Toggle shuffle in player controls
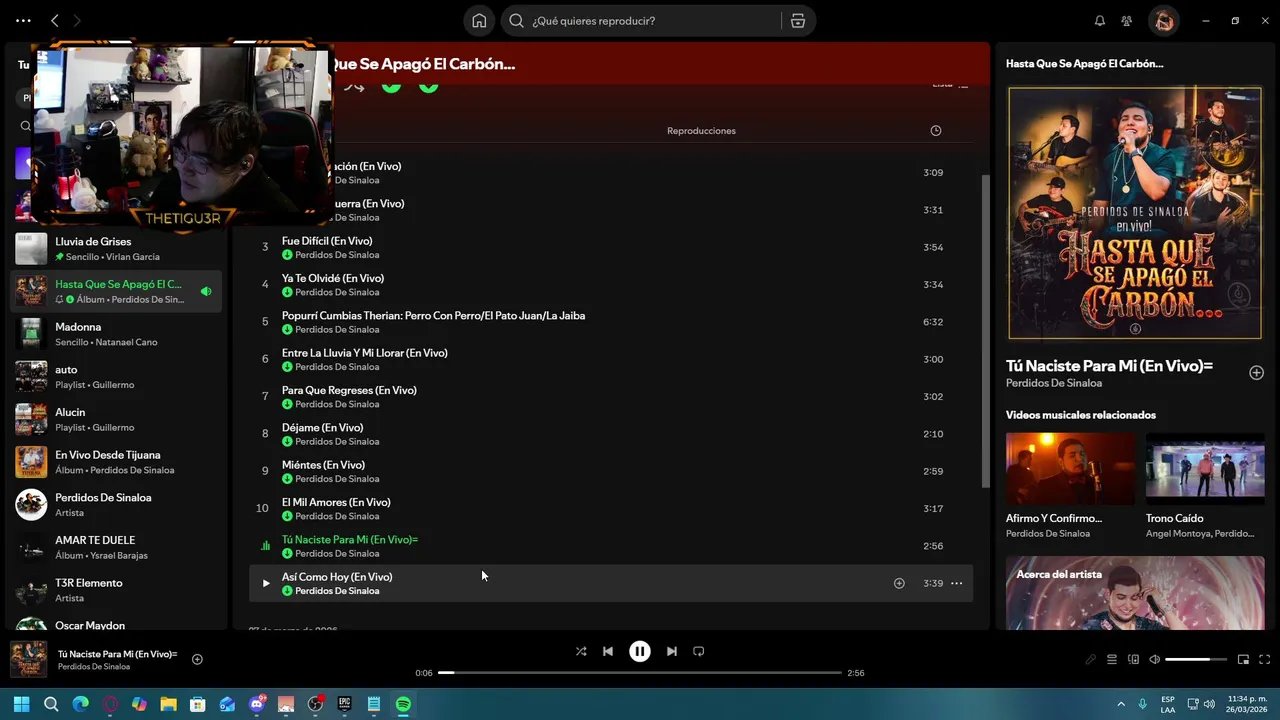Image resolution: width=1280 pixels, height=720 pixels. tap(581, 651)
